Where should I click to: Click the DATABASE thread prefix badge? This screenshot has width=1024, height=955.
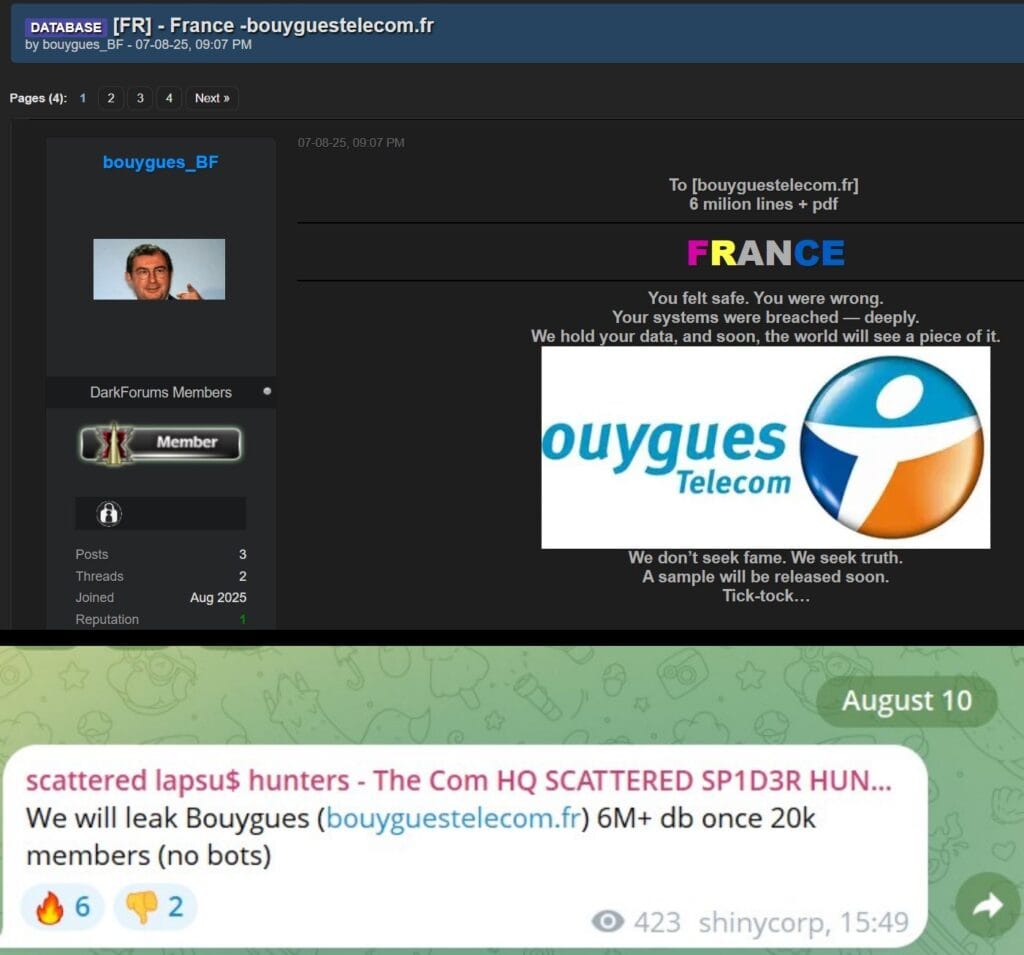pos(65,27)
